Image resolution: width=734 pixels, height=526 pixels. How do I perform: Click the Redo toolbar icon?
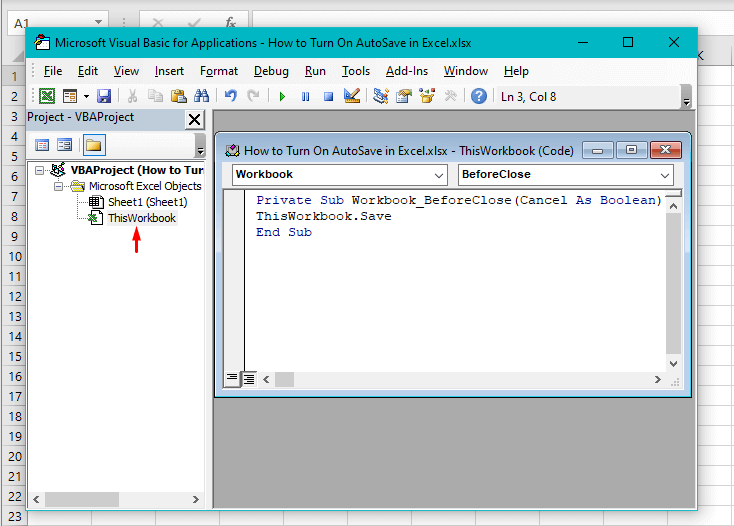tap(253, 96)
